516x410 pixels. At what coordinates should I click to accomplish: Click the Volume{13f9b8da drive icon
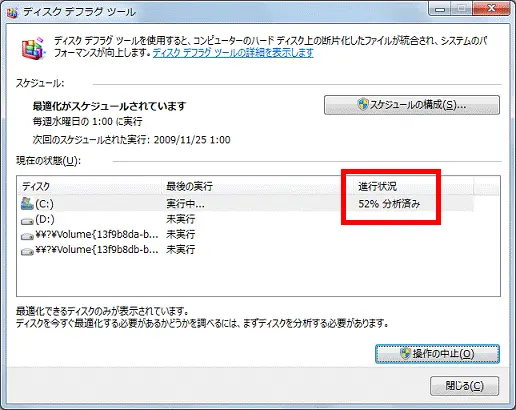pyautogui.click(x=27, y=236)
